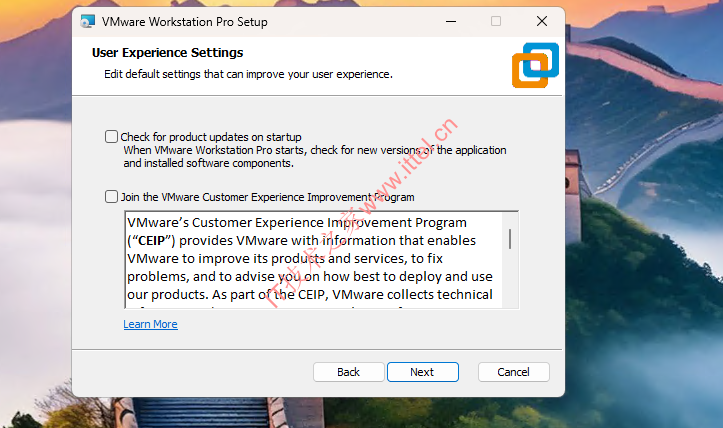Close the setup window with the X

coord(541,21)
